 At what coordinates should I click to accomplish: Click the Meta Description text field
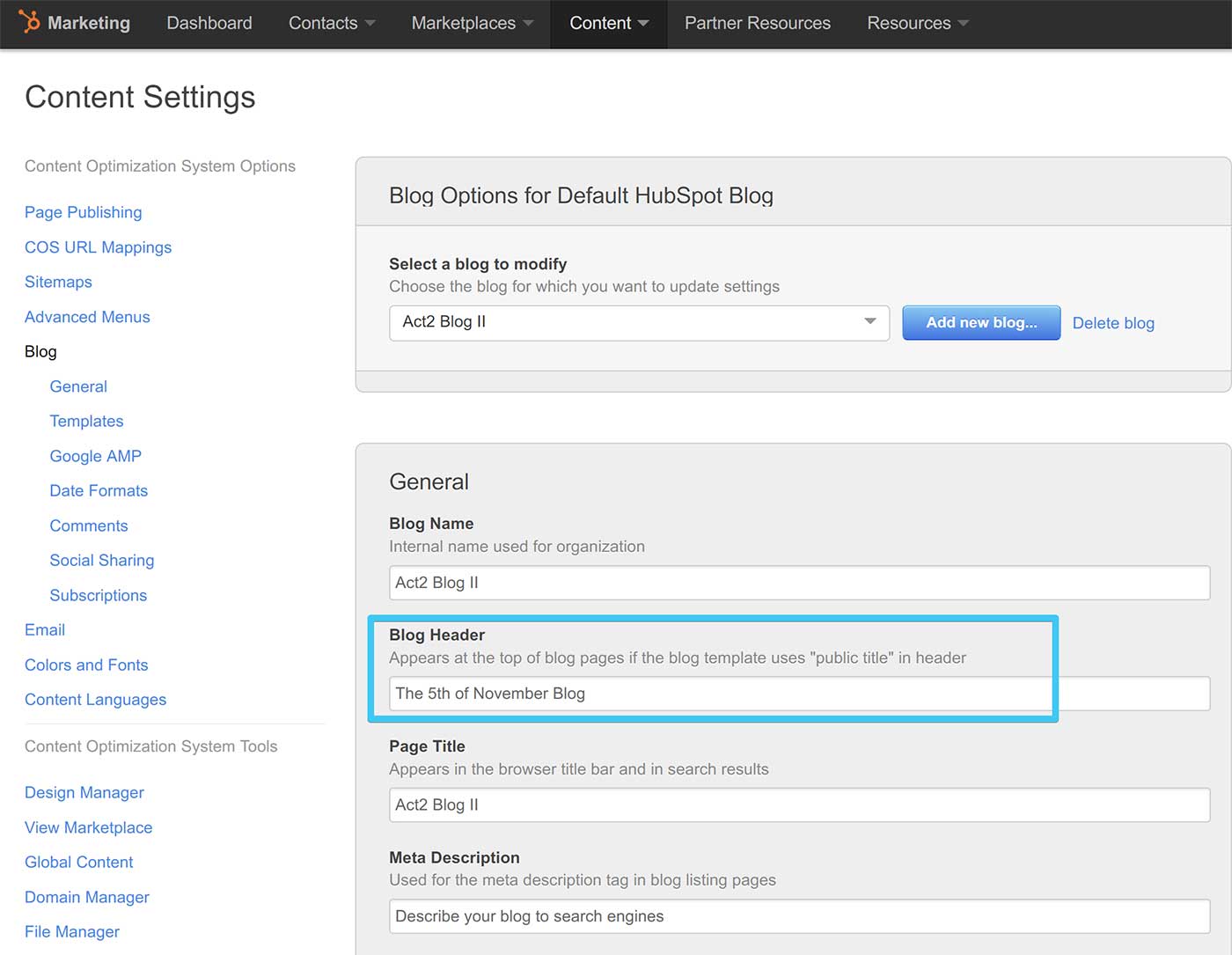(799, 916)
